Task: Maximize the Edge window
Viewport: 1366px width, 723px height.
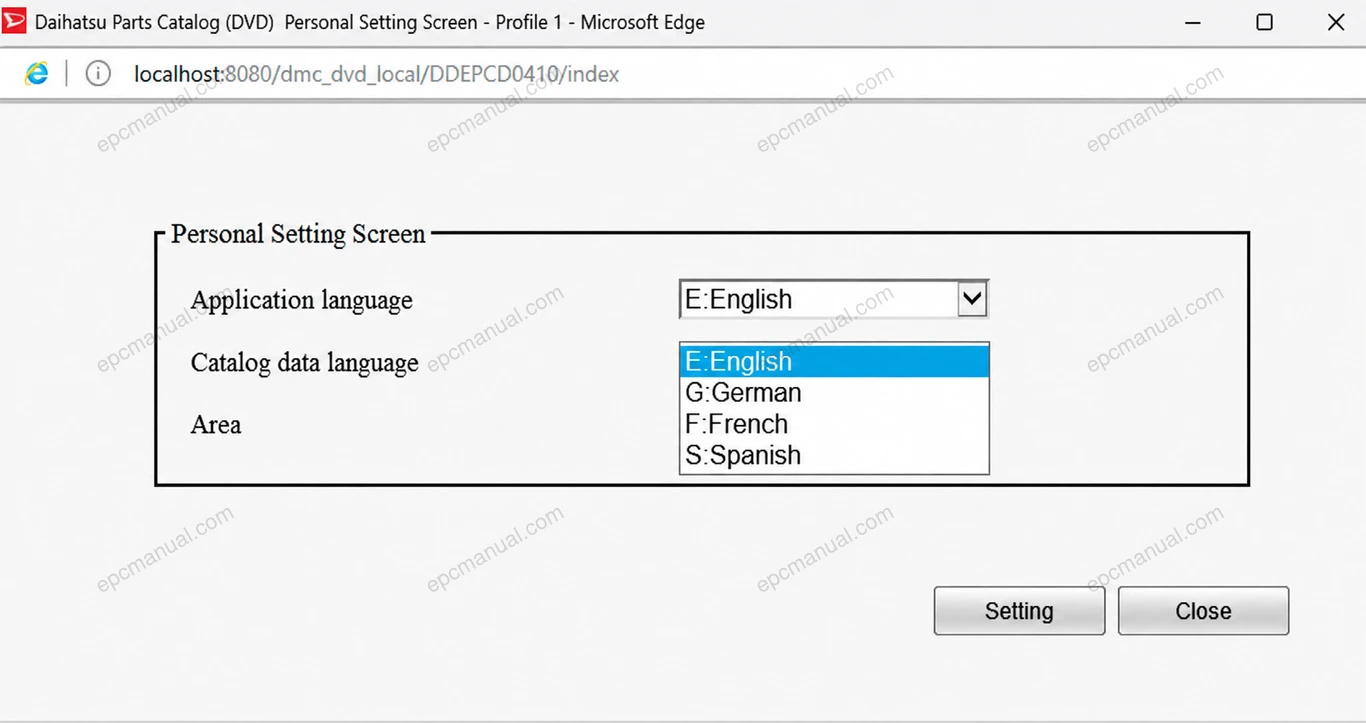Action: [1264, 22]
